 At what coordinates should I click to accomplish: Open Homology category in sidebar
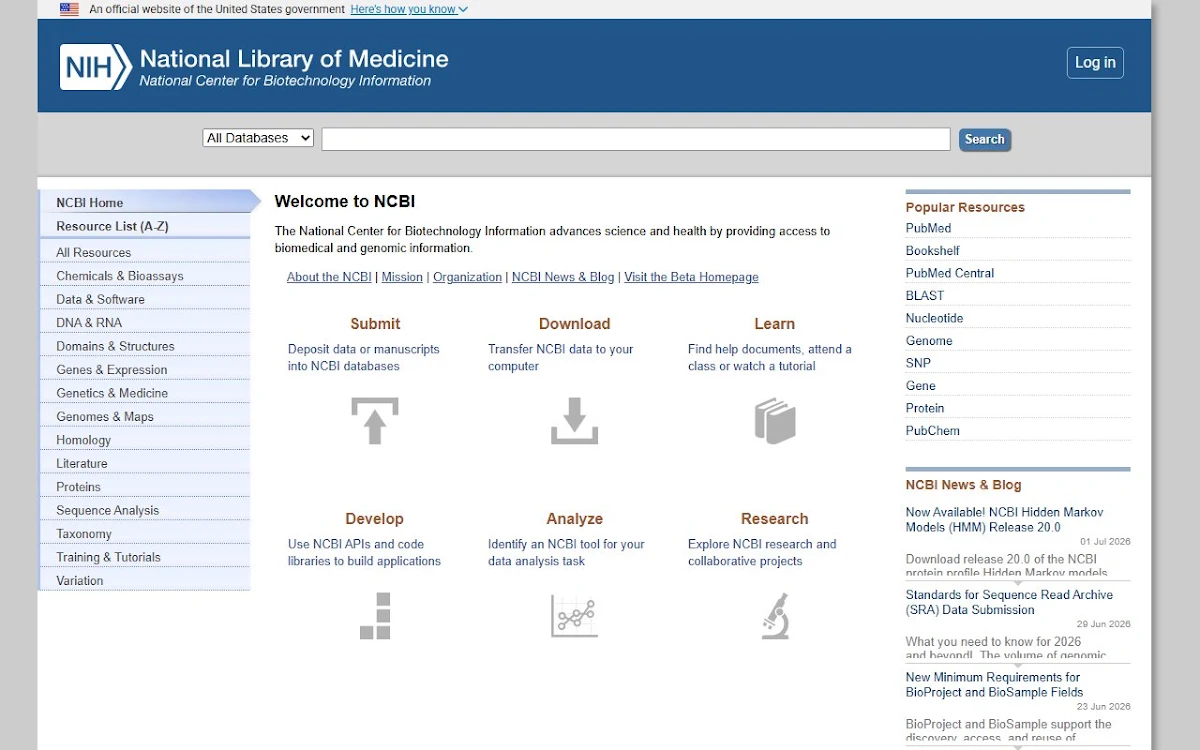[145, 440]
